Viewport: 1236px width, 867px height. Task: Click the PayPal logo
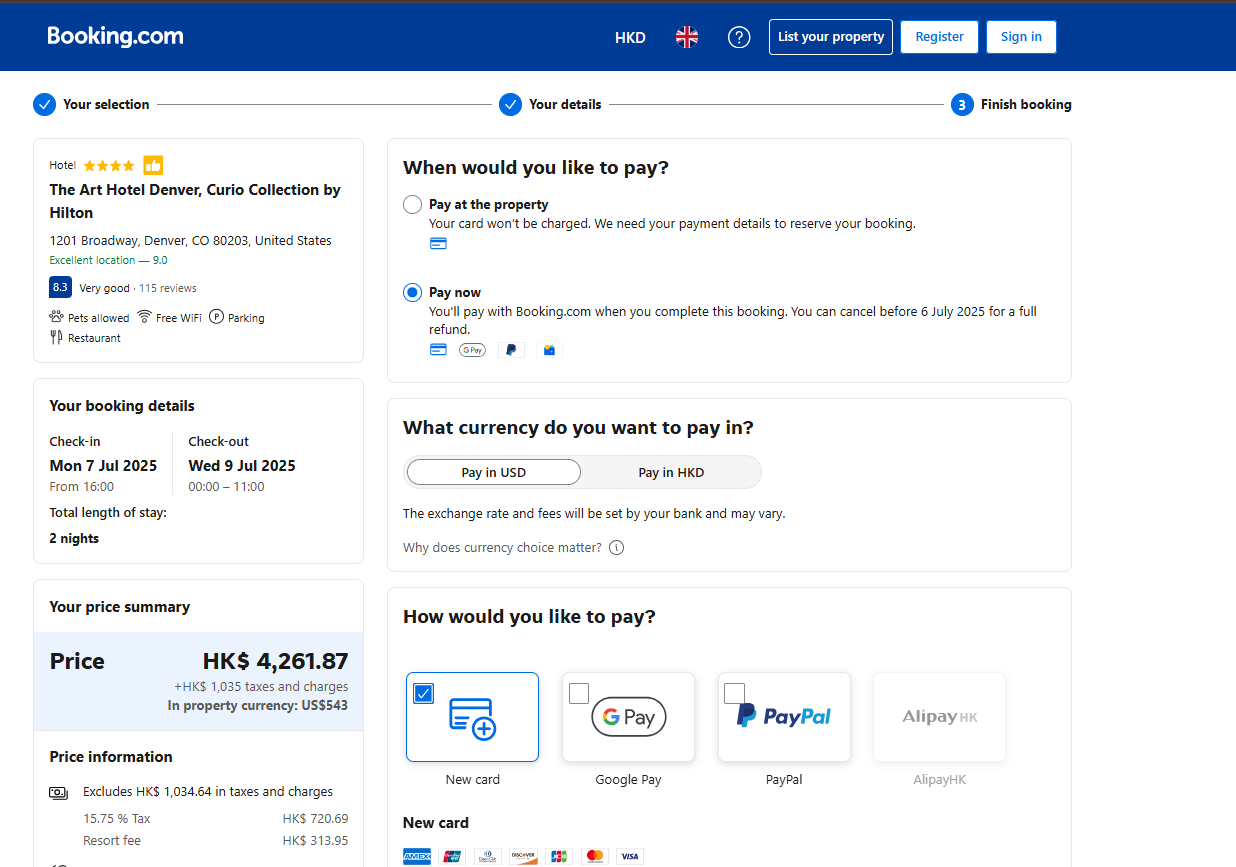(784, 717)
